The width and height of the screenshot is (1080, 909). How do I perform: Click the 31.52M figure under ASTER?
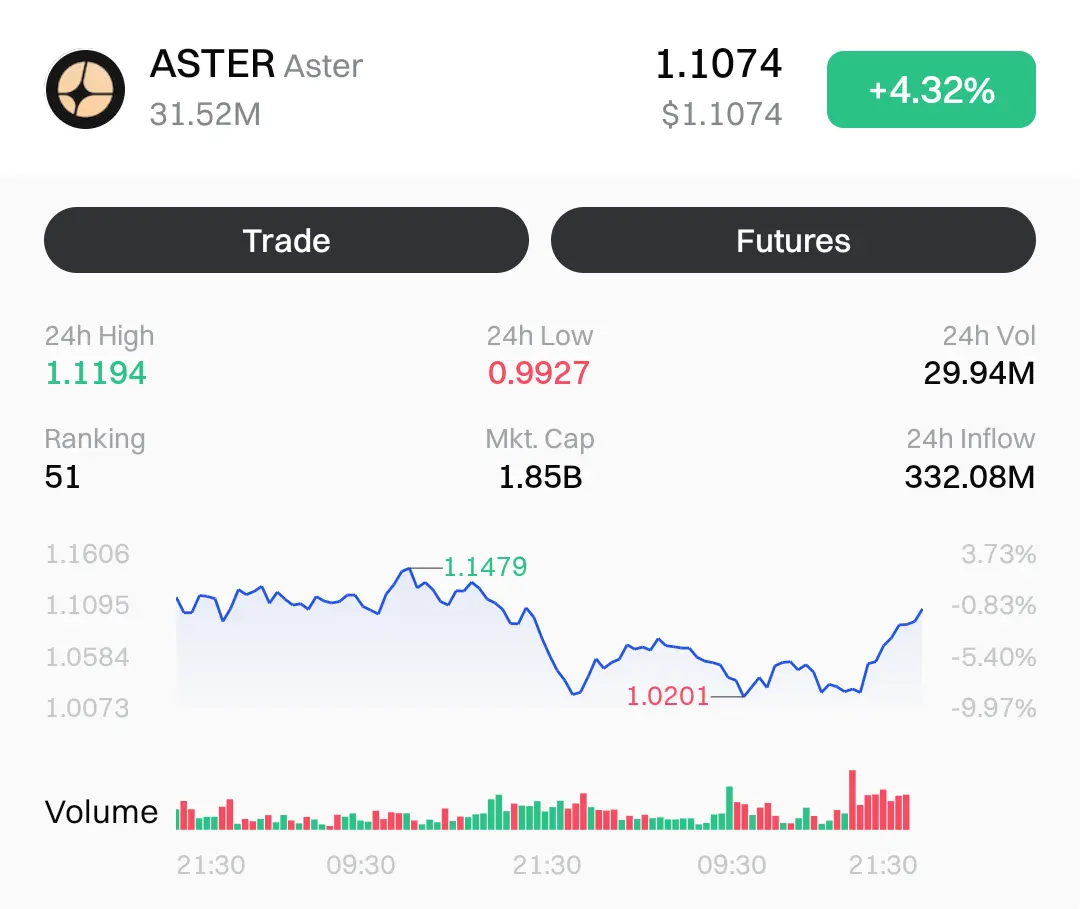[205, 114]
